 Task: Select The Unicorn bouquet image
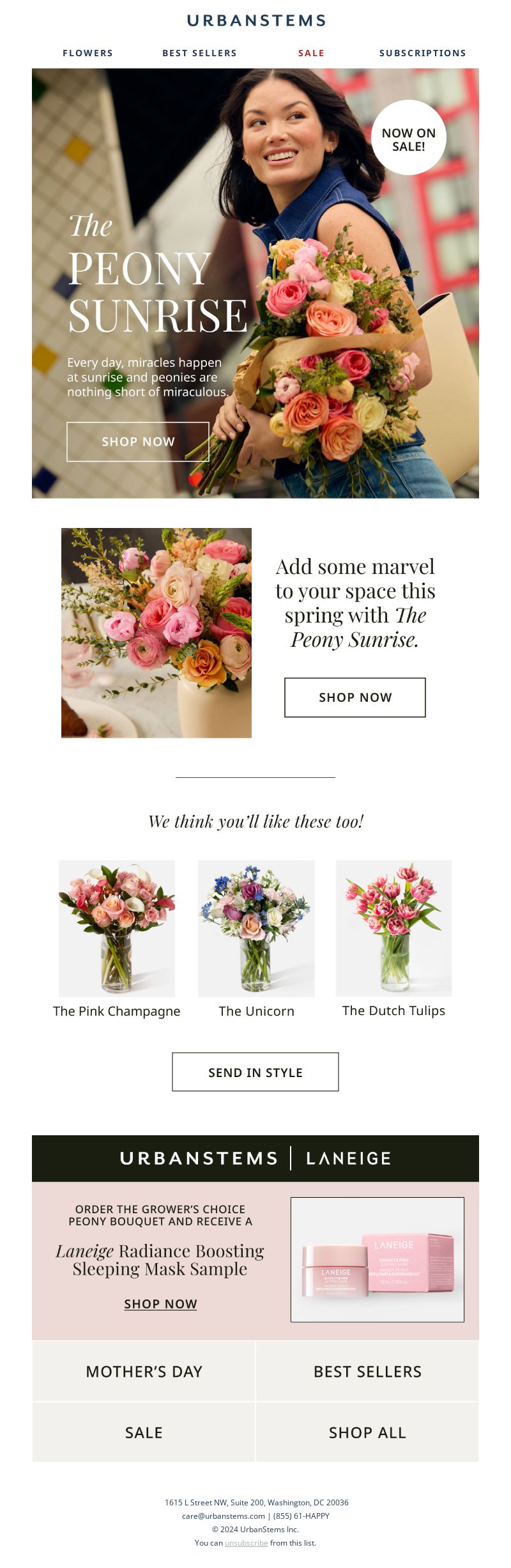pos(256,928)
